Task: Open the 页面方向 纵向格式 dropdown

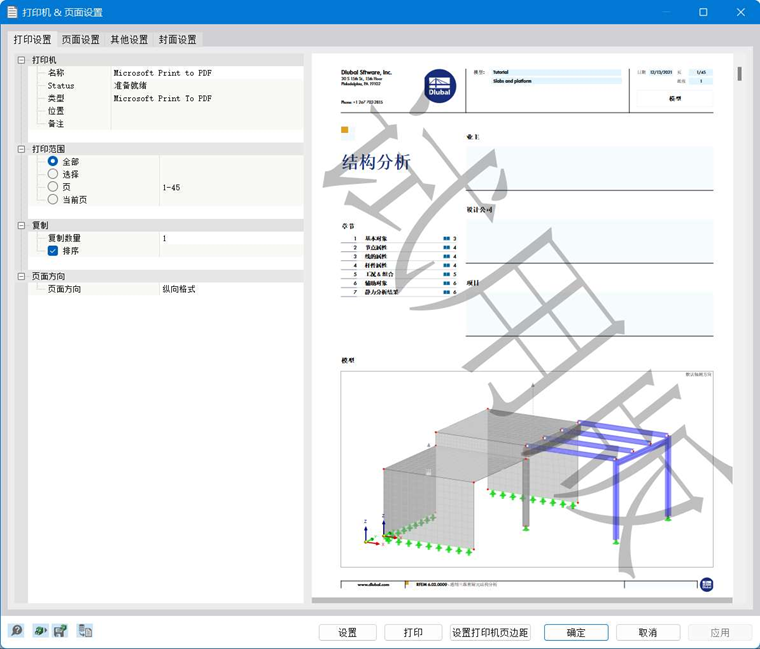Action: 231,289
